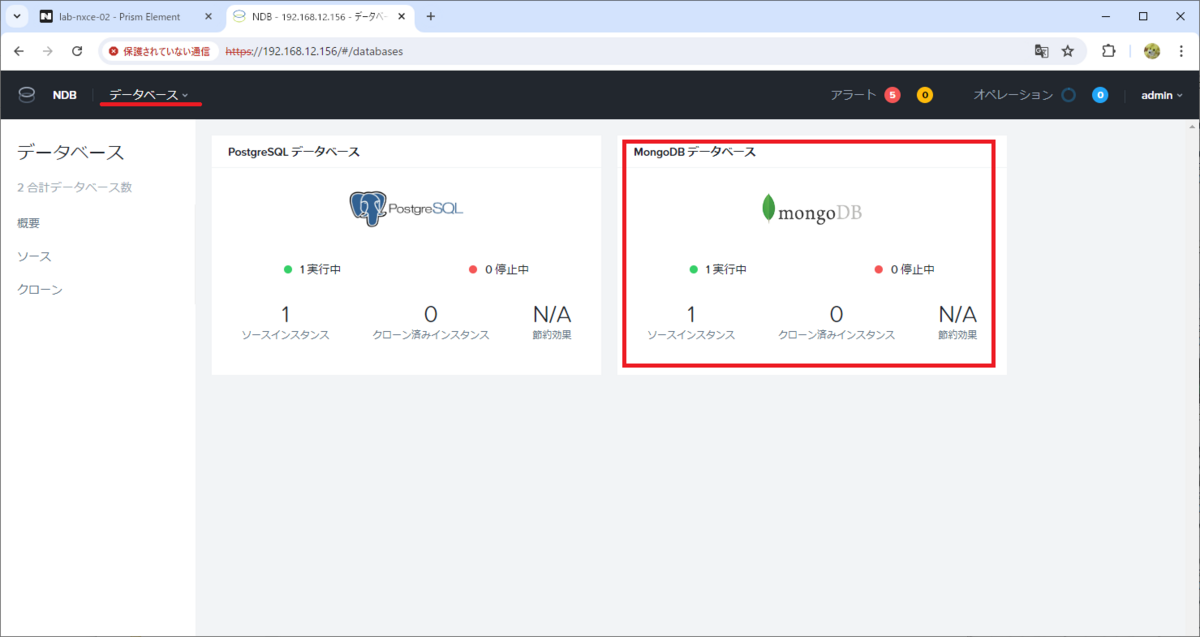The width and height of the screenshot is (1200, 637).
Task: Click PostgreSQL 節約効果 N/A value
Action: point(552,314)
